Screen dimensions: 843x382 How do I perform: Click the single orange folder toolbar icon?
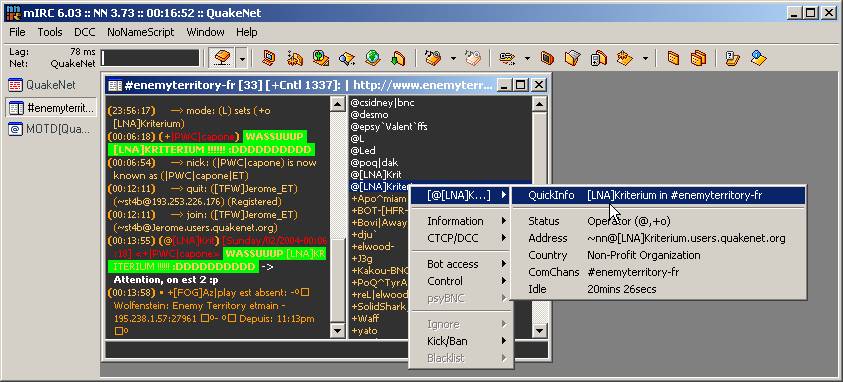point(673,57)
